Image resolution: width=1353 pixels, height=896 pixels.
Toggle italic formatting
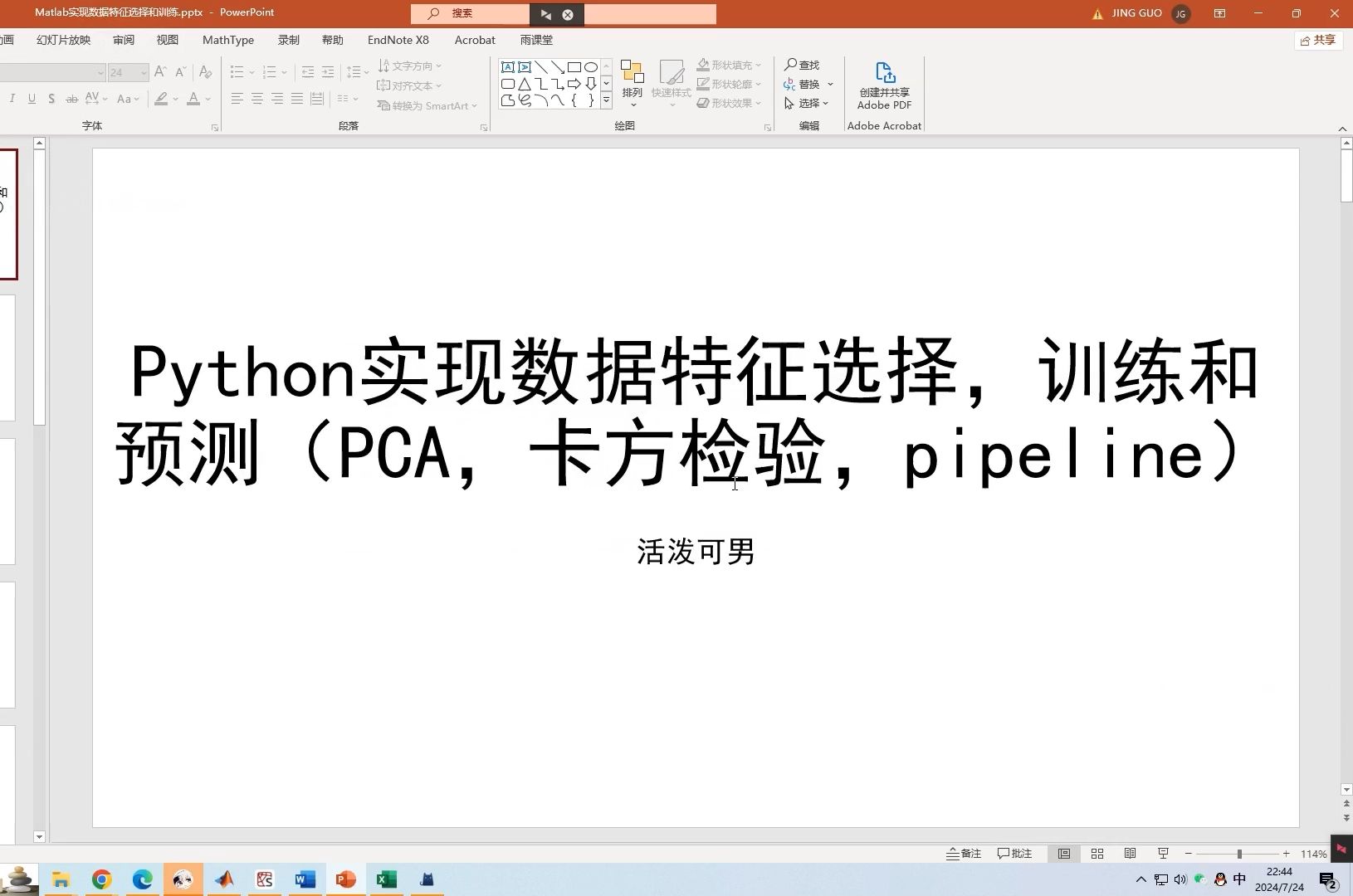(x=12, y=99)
